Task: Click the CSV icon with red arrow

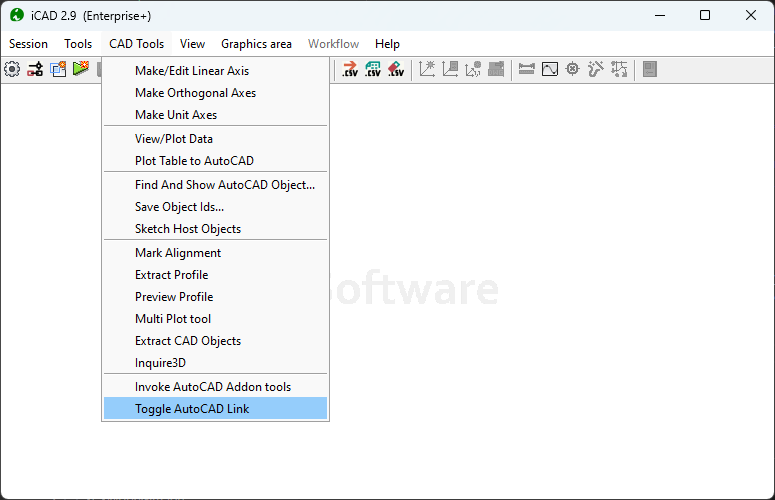Action: [x=349, y=69]
